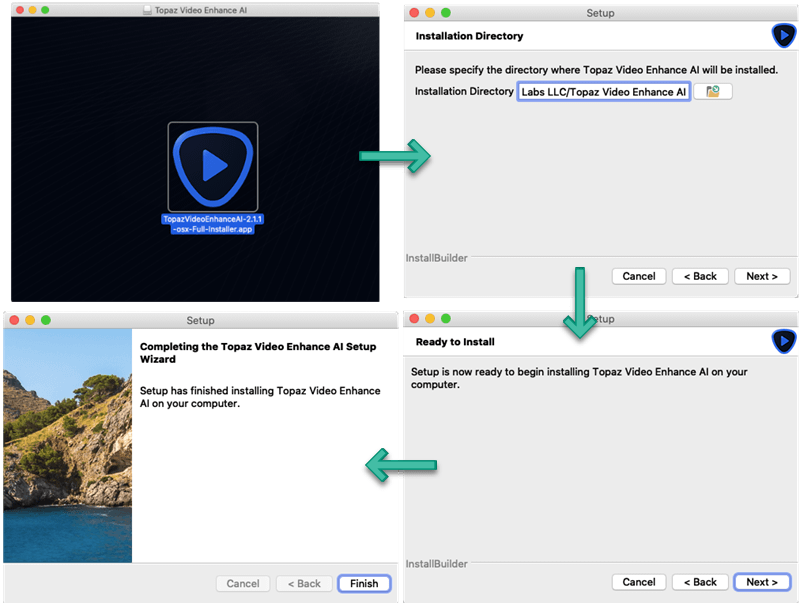Close the Topaz Video Enhance AI disk window
Screen dimensions: 800x603
(x=20, y=10)
